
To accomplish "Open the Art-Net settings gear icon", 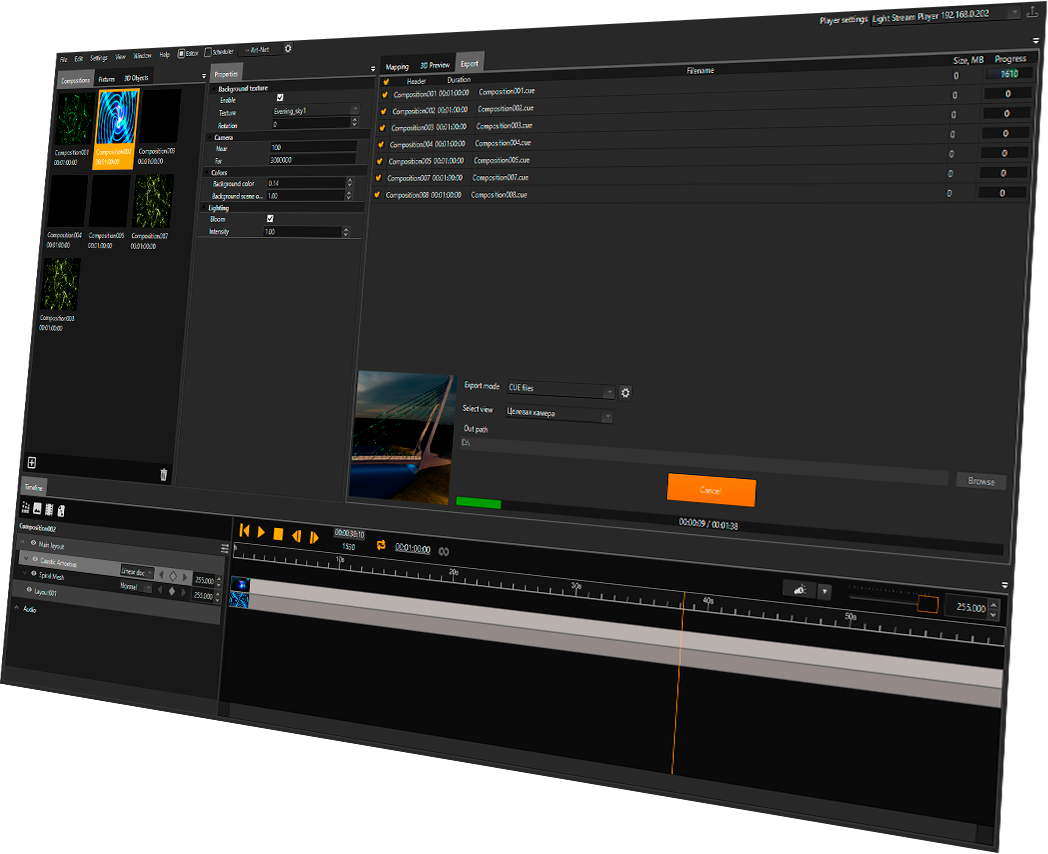I will tap(288, 49).
